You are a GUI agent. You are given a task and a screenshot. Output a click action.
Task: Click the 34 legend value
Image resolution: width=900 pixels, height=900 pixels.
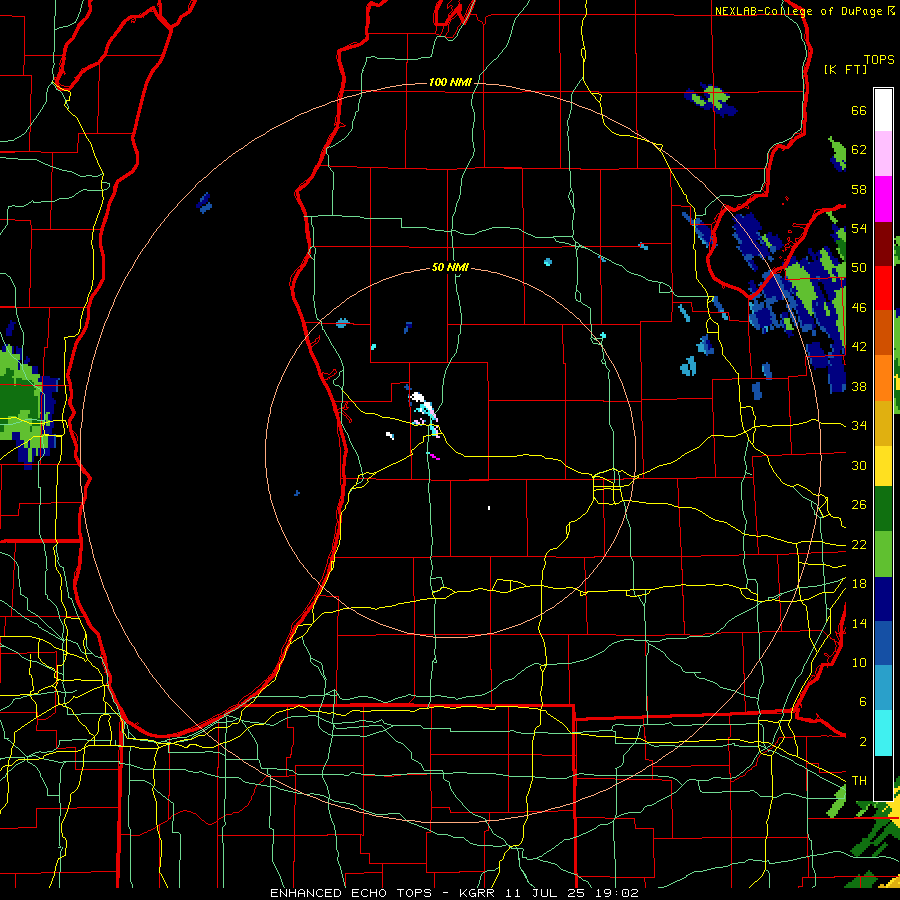859,426
